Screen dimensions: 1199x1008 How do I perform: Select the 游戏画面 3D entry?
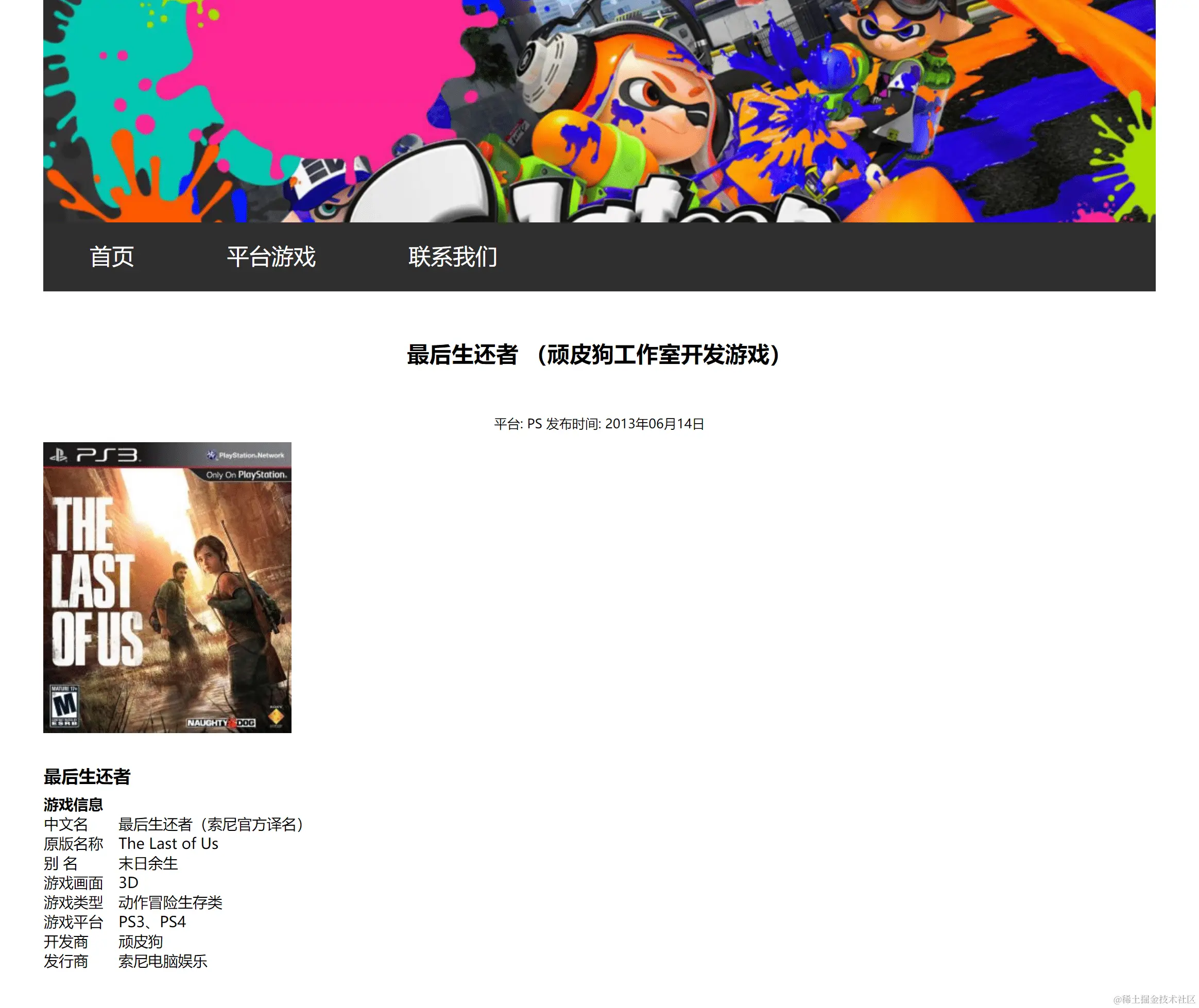127,883
